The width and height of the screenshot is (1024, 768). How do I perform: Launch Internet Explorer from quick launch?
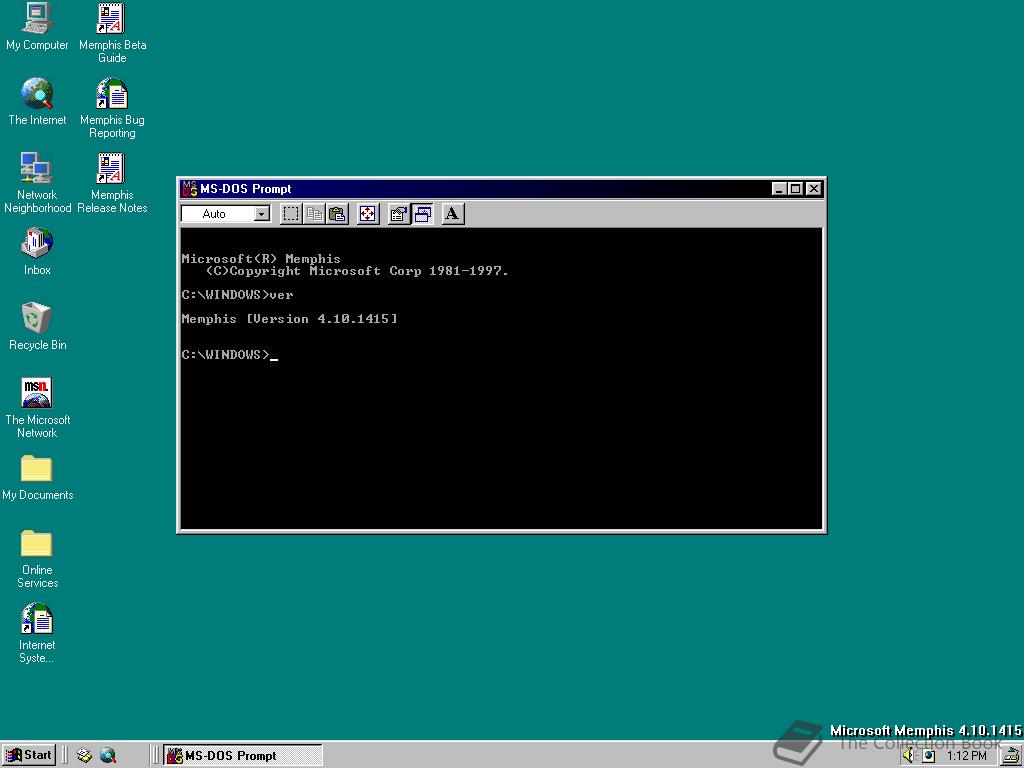point(108,756)
